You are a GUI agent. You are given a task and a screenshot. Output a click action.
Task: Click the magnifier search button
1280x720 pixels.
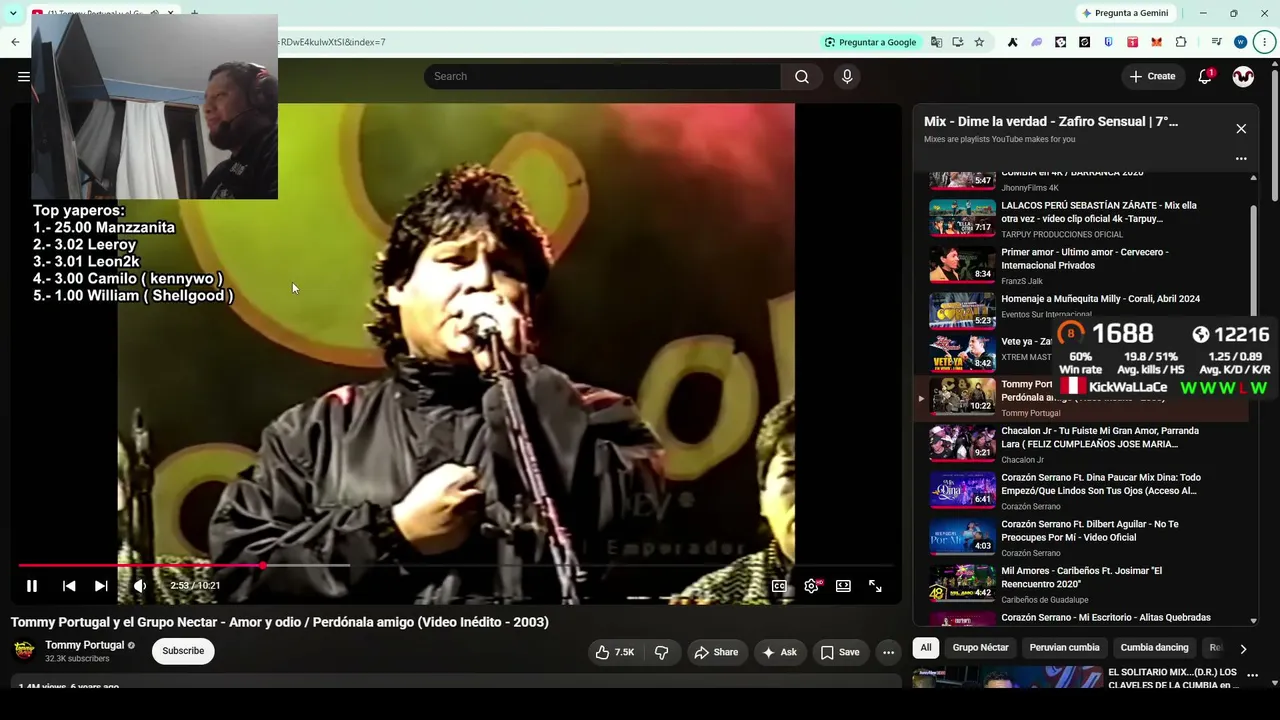802,76
